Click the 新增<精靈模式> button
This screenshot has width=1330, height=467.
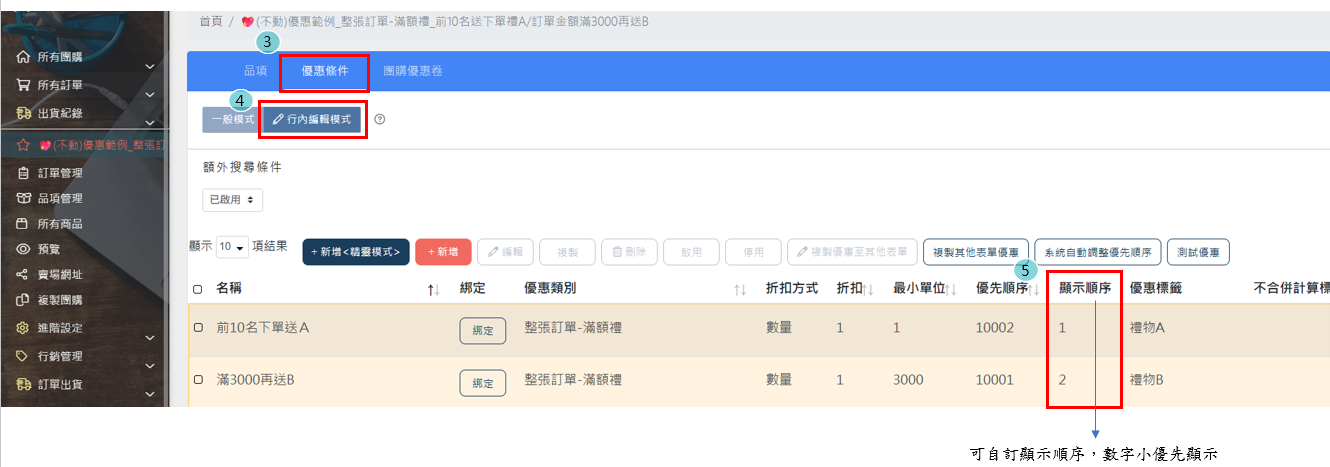tap(355, 252)
